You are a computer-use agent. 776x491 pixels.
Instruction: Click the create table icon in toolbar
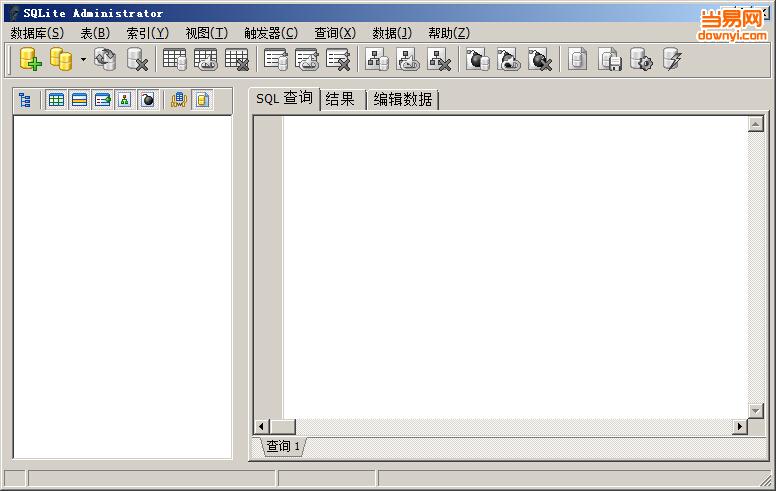click(x=174, y=60)
